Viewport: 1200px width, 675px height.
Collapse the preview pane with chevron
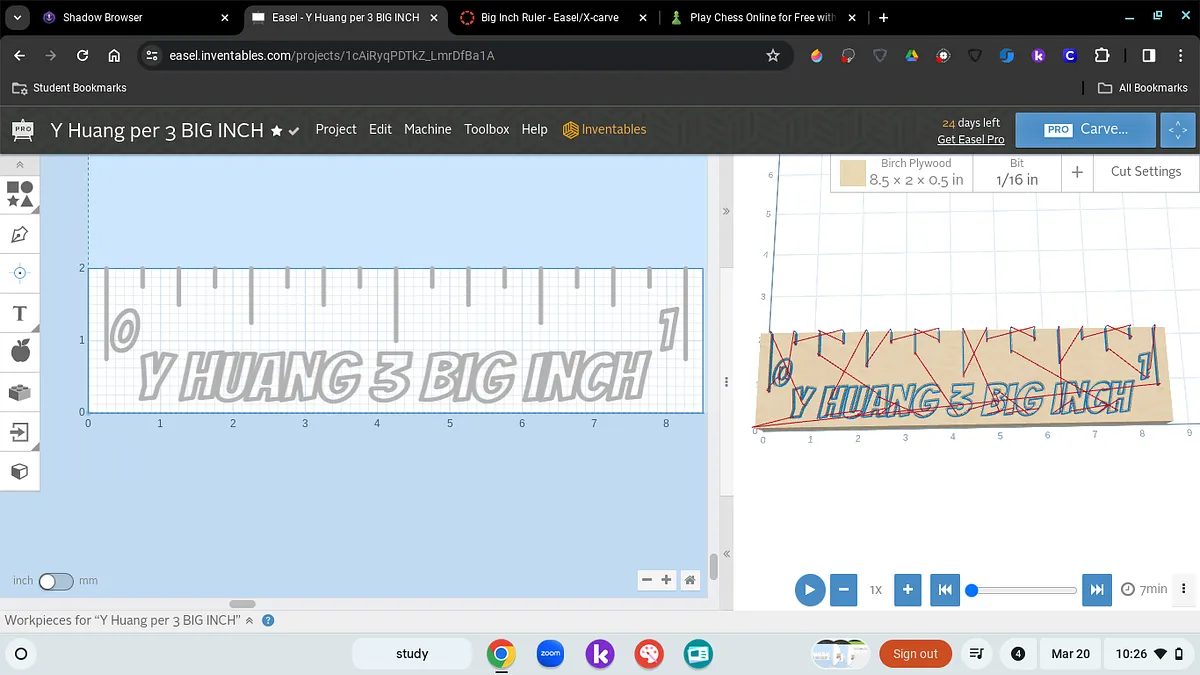[726, 212]
